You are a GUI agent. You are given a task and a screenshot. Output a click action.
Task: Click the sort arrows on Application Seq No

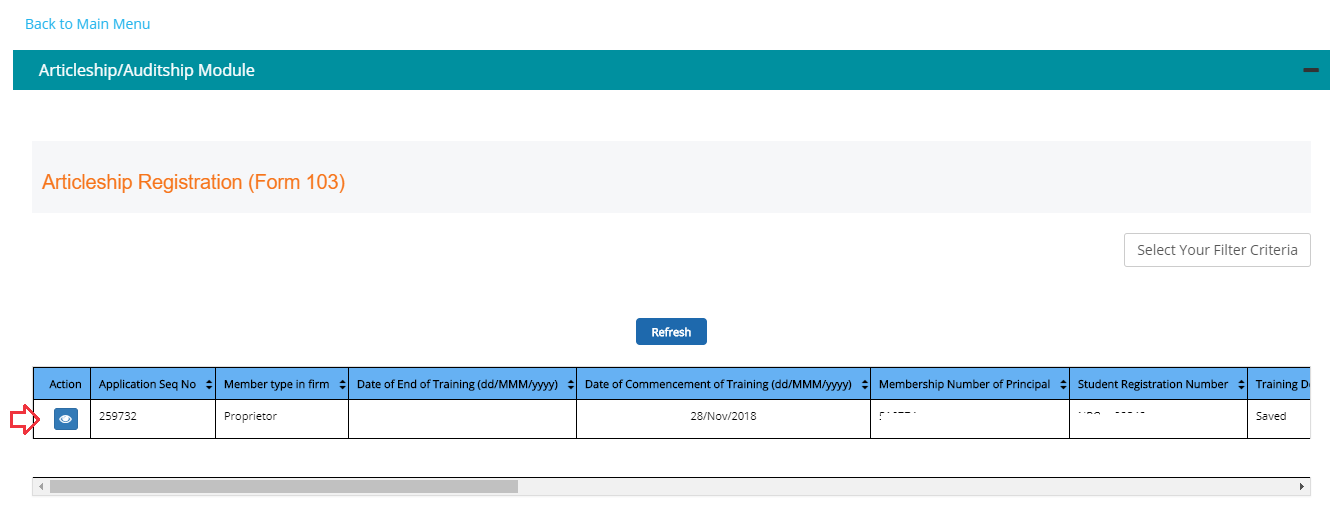coord(208,385)
